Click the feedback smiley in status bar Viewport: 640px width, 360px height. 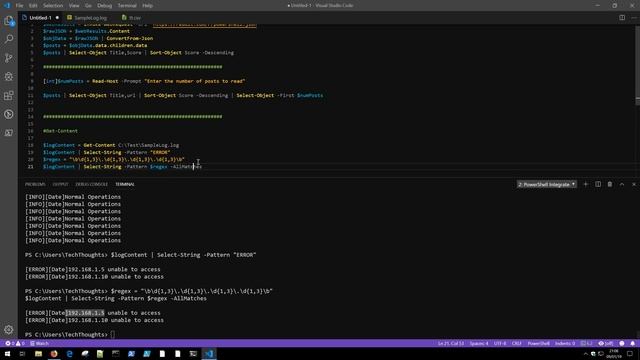click(622, 343)
